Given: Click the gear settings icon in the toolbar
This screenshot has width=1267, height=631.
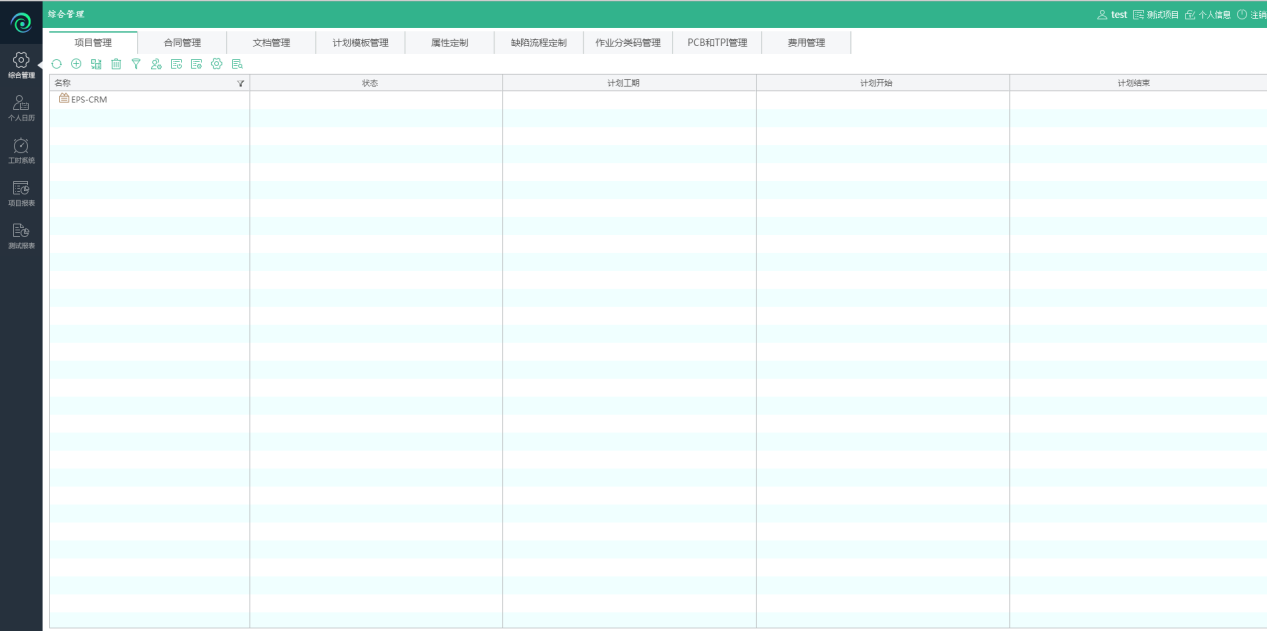Looking at the screenshot, I should tap(216, 64).
